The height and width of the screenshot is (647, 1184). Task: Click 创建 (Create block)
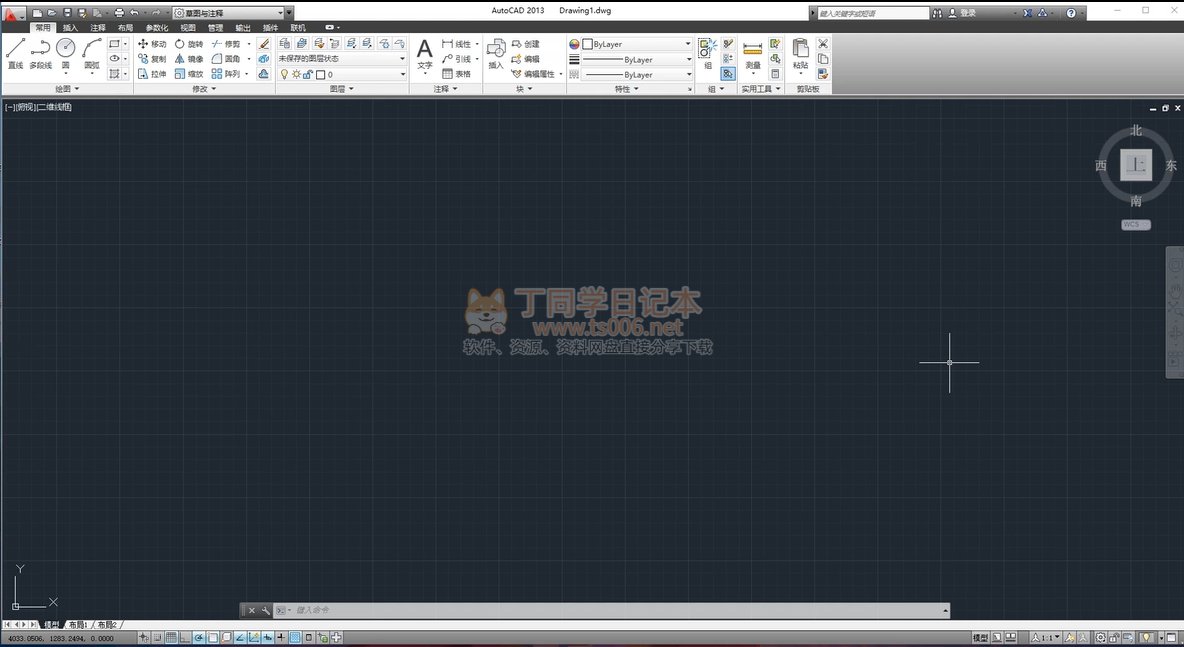(526, 44)
